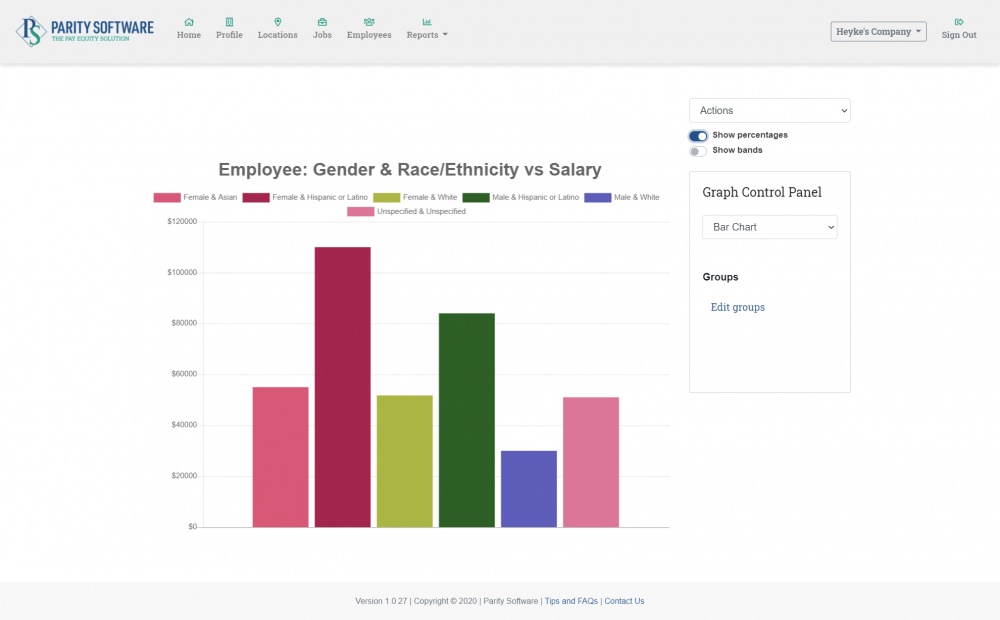Click the $120000 axis label
This screenshot has height=620, width=1000.
182,221
